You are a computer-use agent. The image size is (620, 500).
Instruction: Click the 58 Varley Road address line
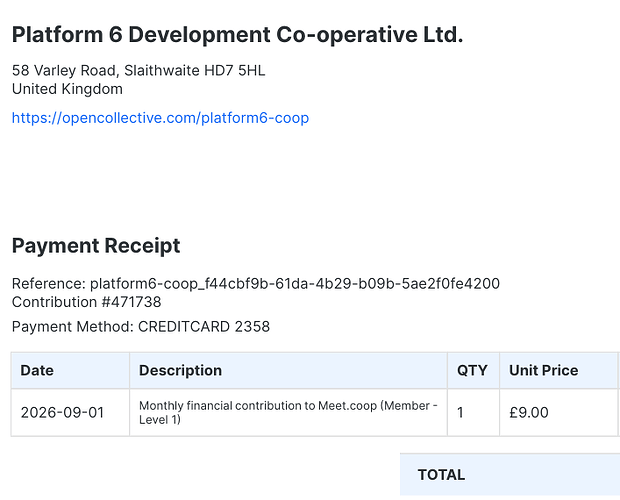(138, 70)
